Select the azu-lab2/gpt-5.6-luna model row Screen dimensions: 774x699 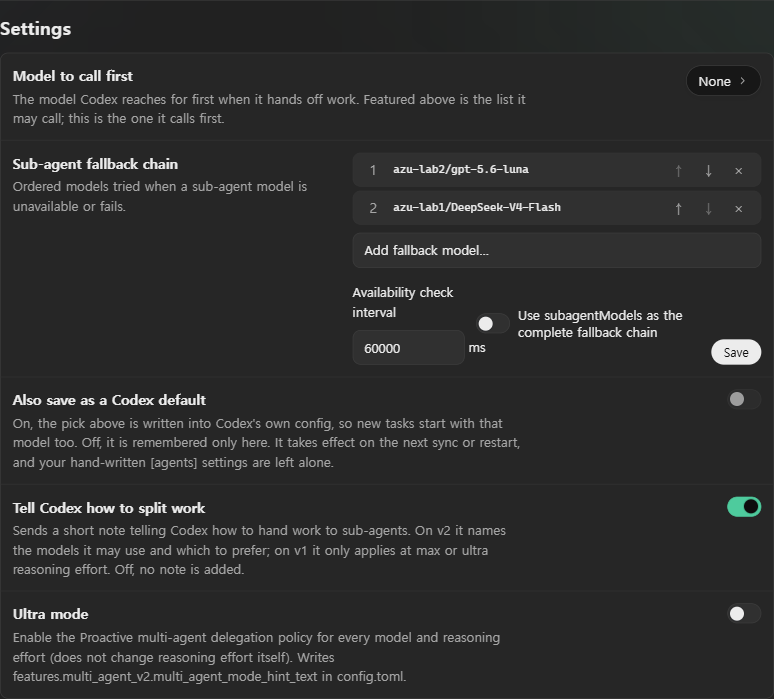pyautogui.click(x=556, y=170)
